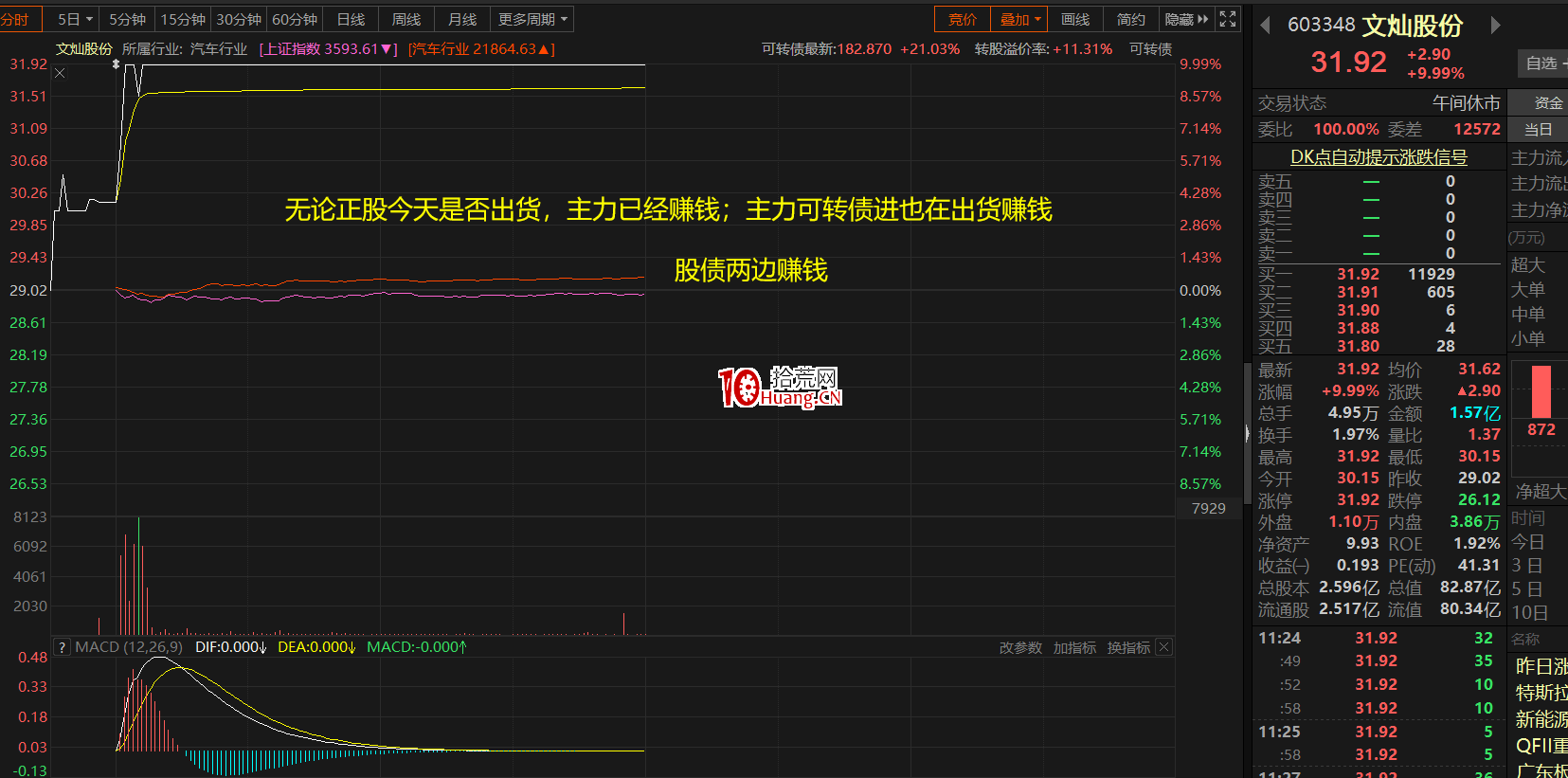Click the 总值 82.87亿 market cap value

tap(1469, 587)
